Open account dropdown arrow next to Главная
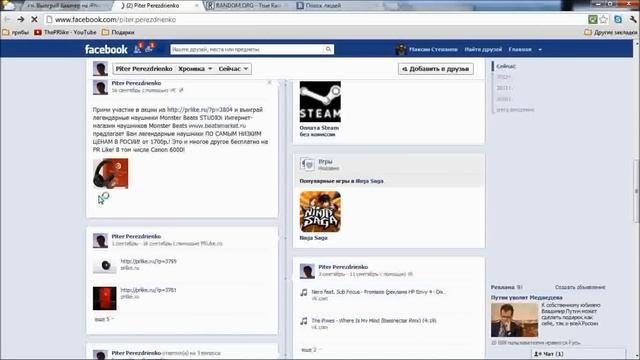 pyautogui.click(x=540, y=49)
